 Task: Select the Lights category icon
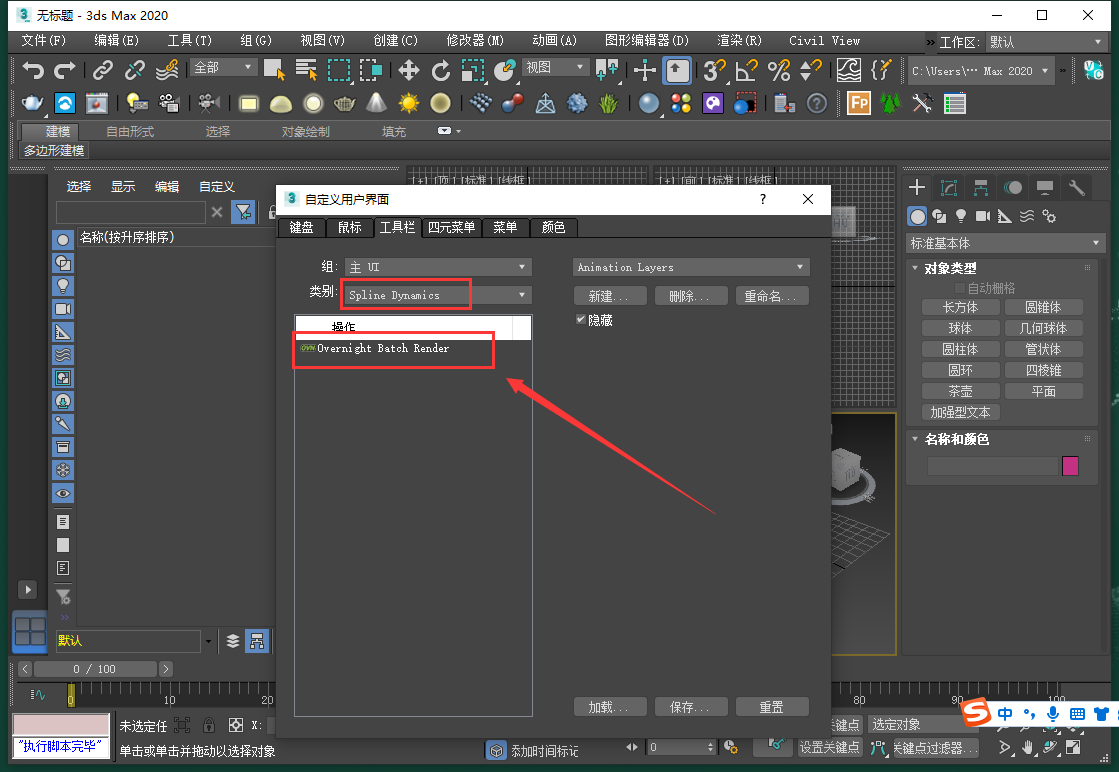961,216
